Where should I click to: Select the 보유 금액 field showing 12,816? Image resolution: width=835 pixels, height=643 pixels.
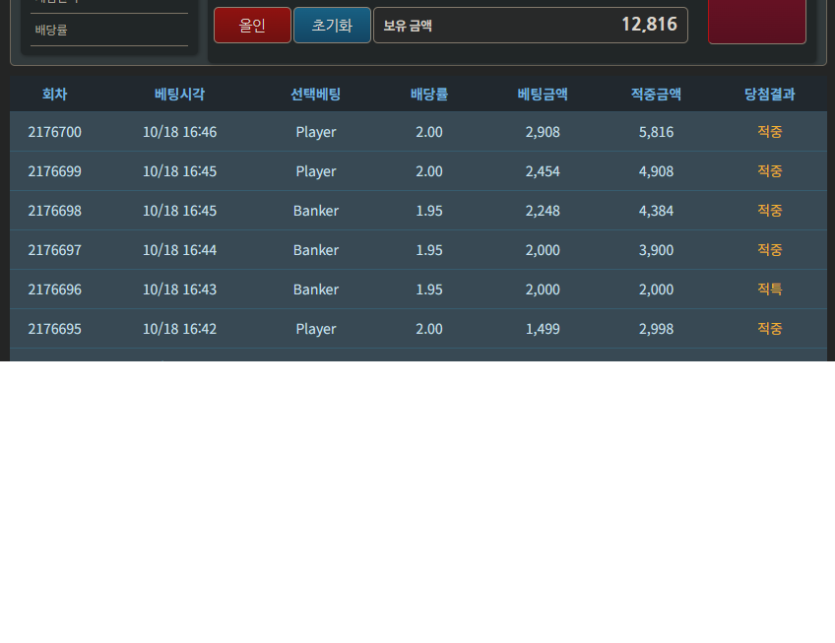coord(530,25)
